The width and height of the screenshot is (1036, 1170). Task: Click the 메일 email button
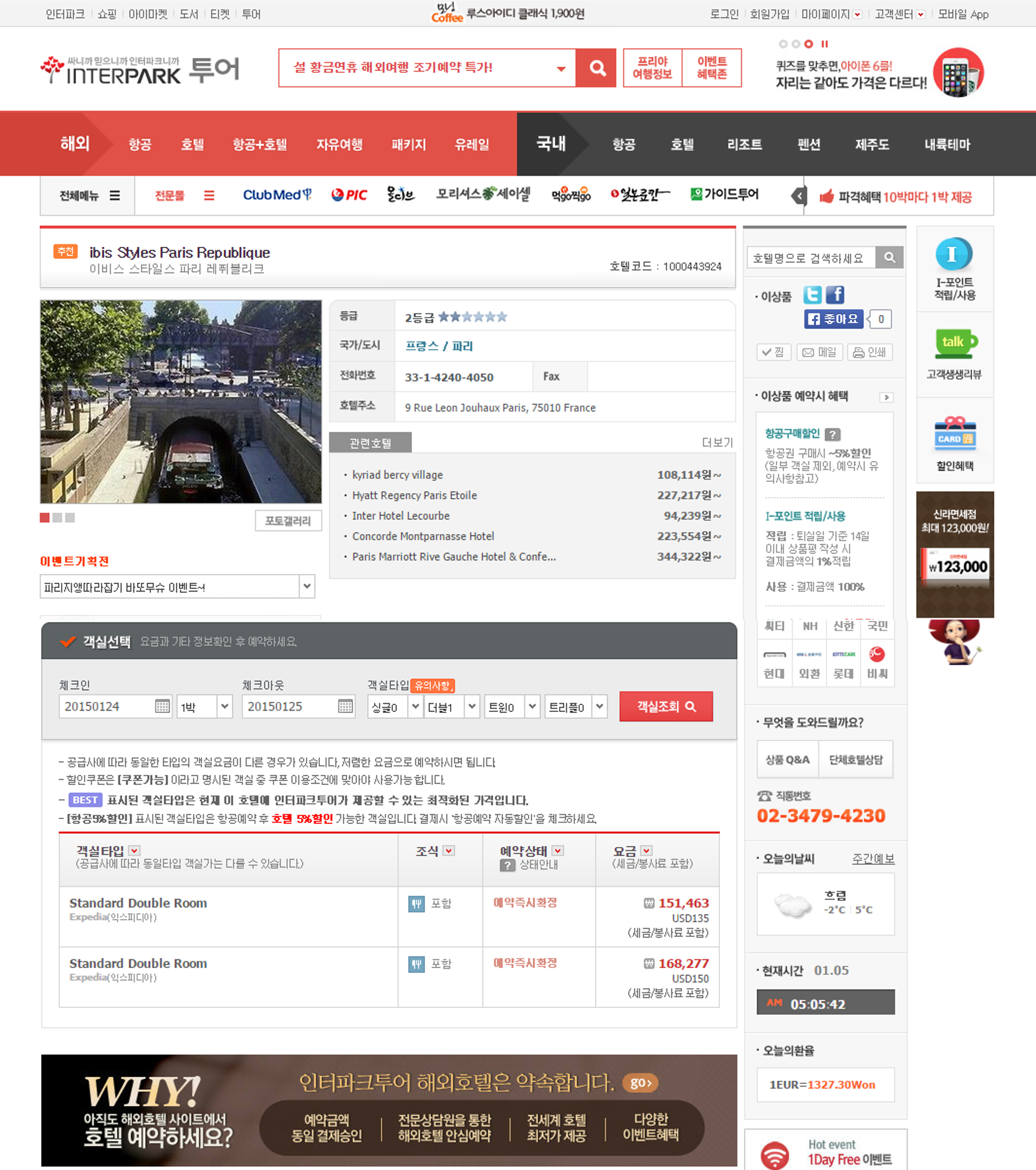click(820, 352)
